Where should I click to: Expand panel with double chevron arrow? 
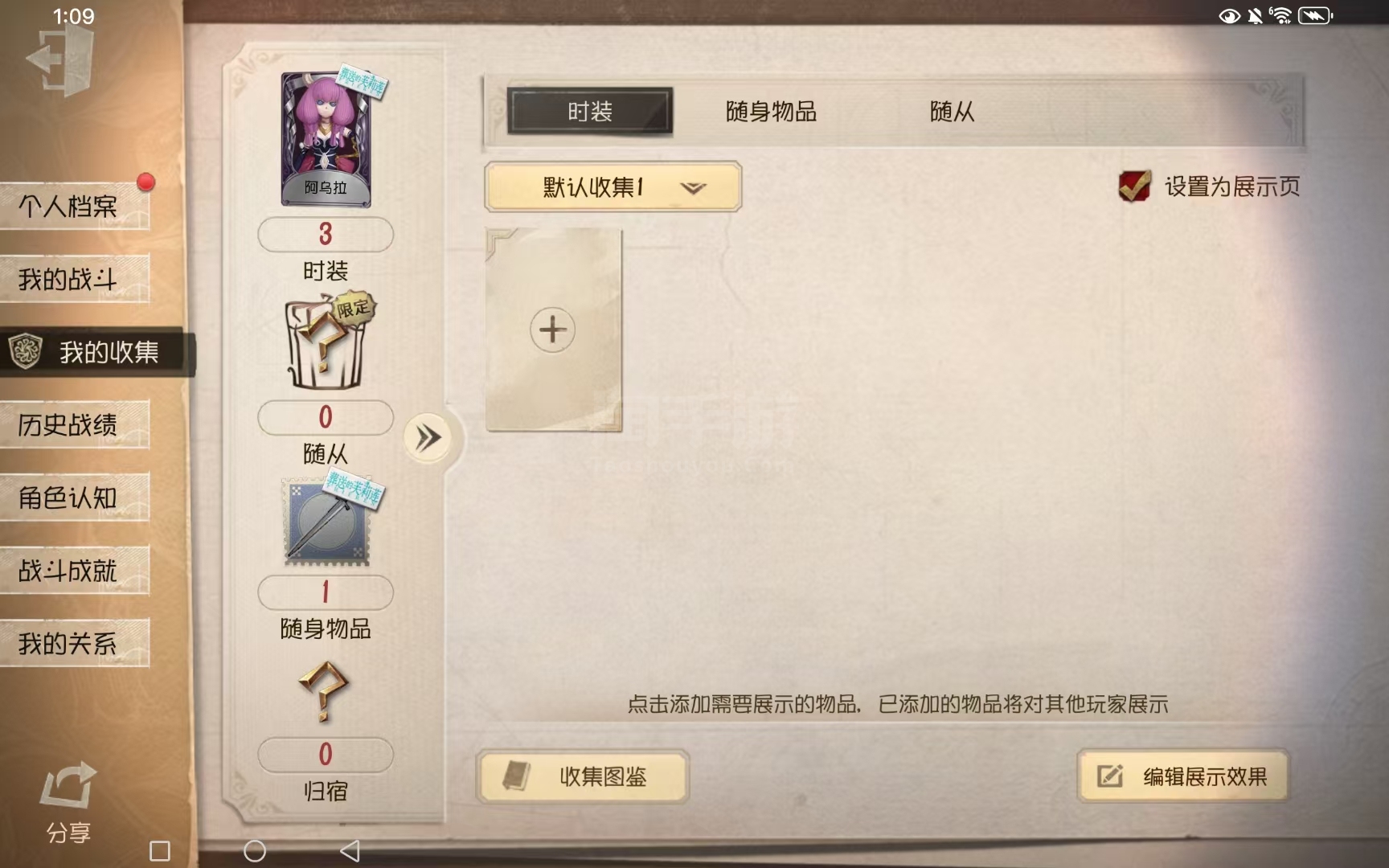click(428, 438)
